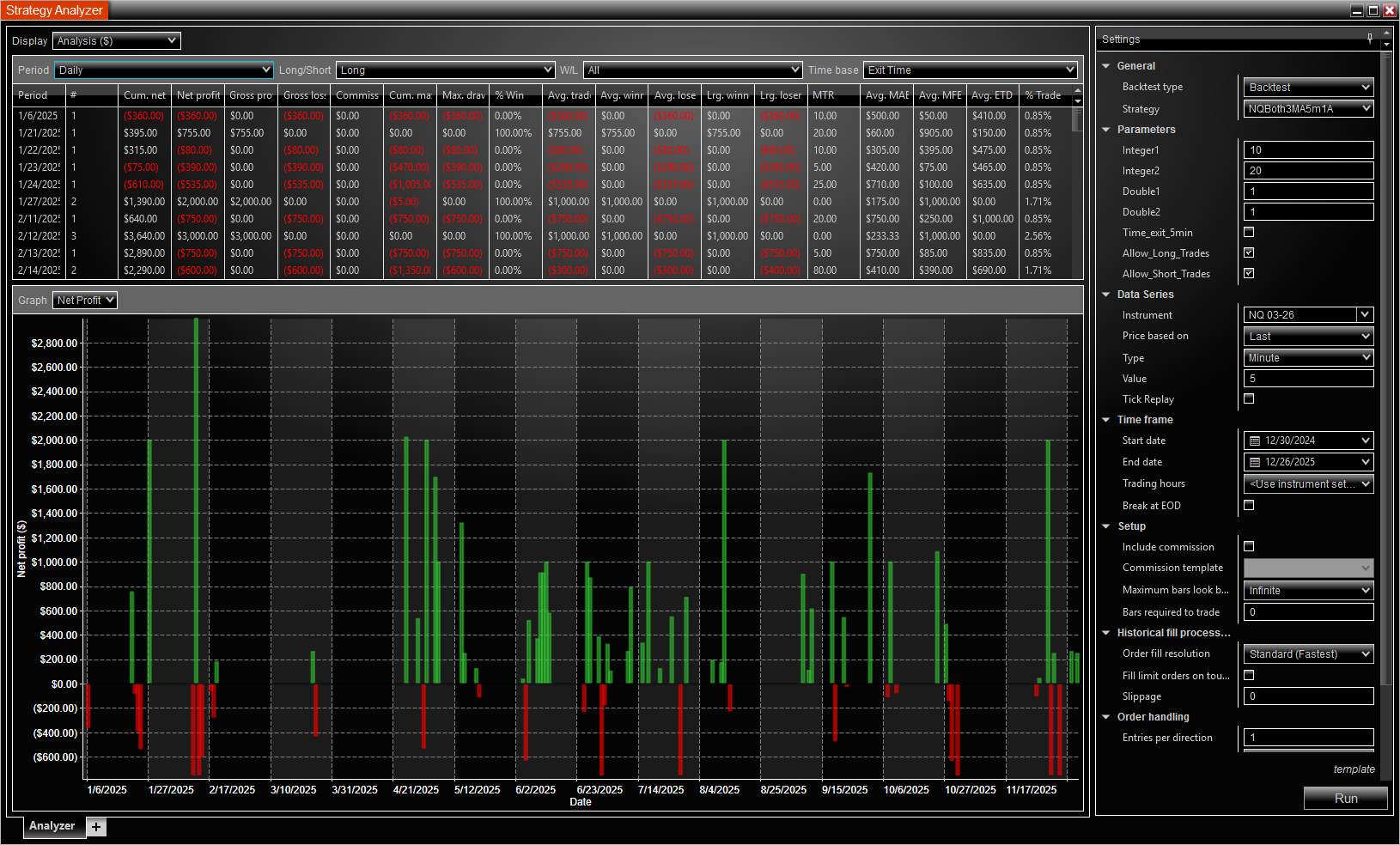
Task: Click the calendar icon in Start date
Action: [x=1255, y=441]
